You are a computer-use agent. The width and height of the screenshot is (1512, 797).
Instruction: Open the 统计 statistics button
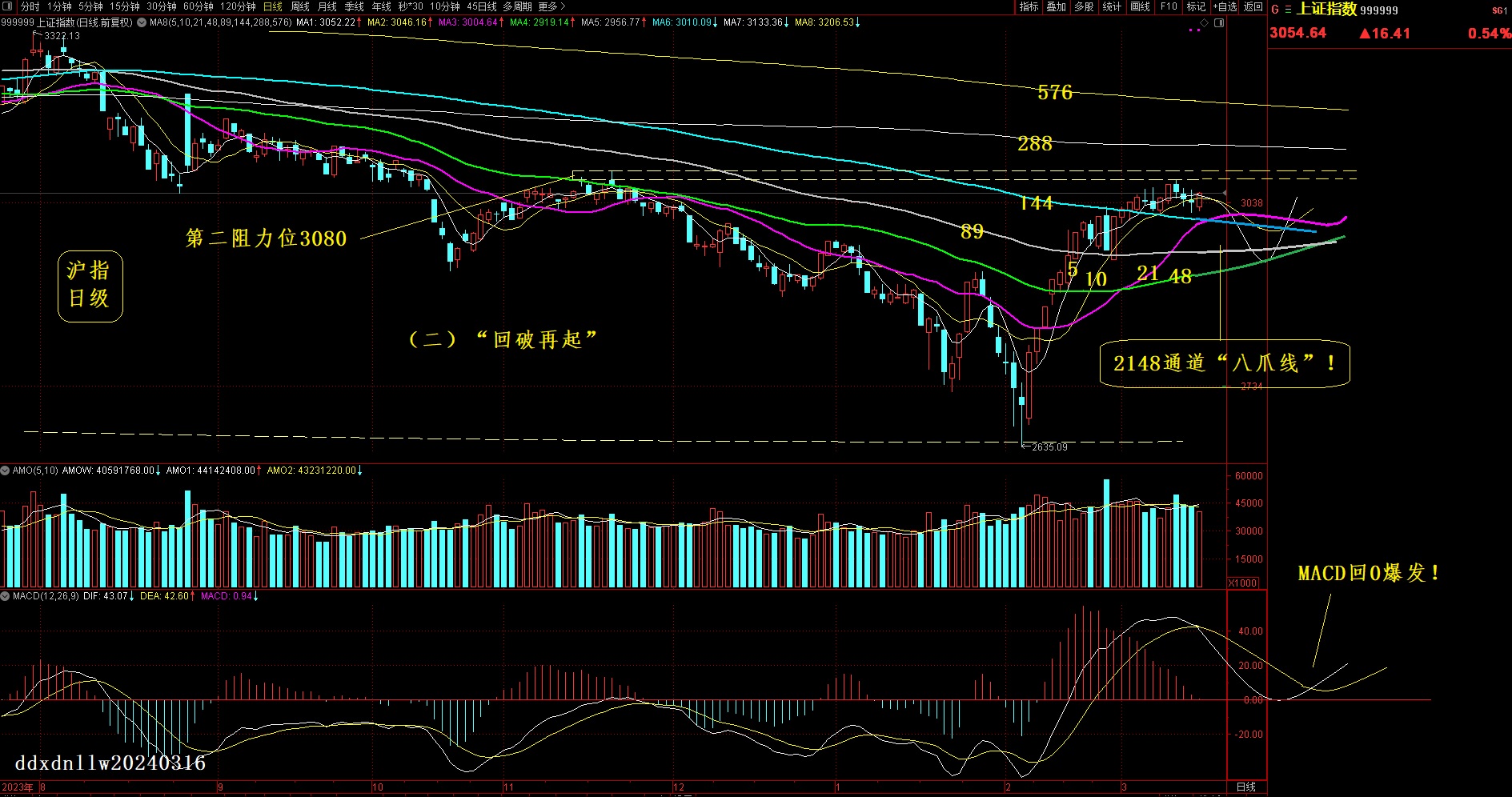1112,6
